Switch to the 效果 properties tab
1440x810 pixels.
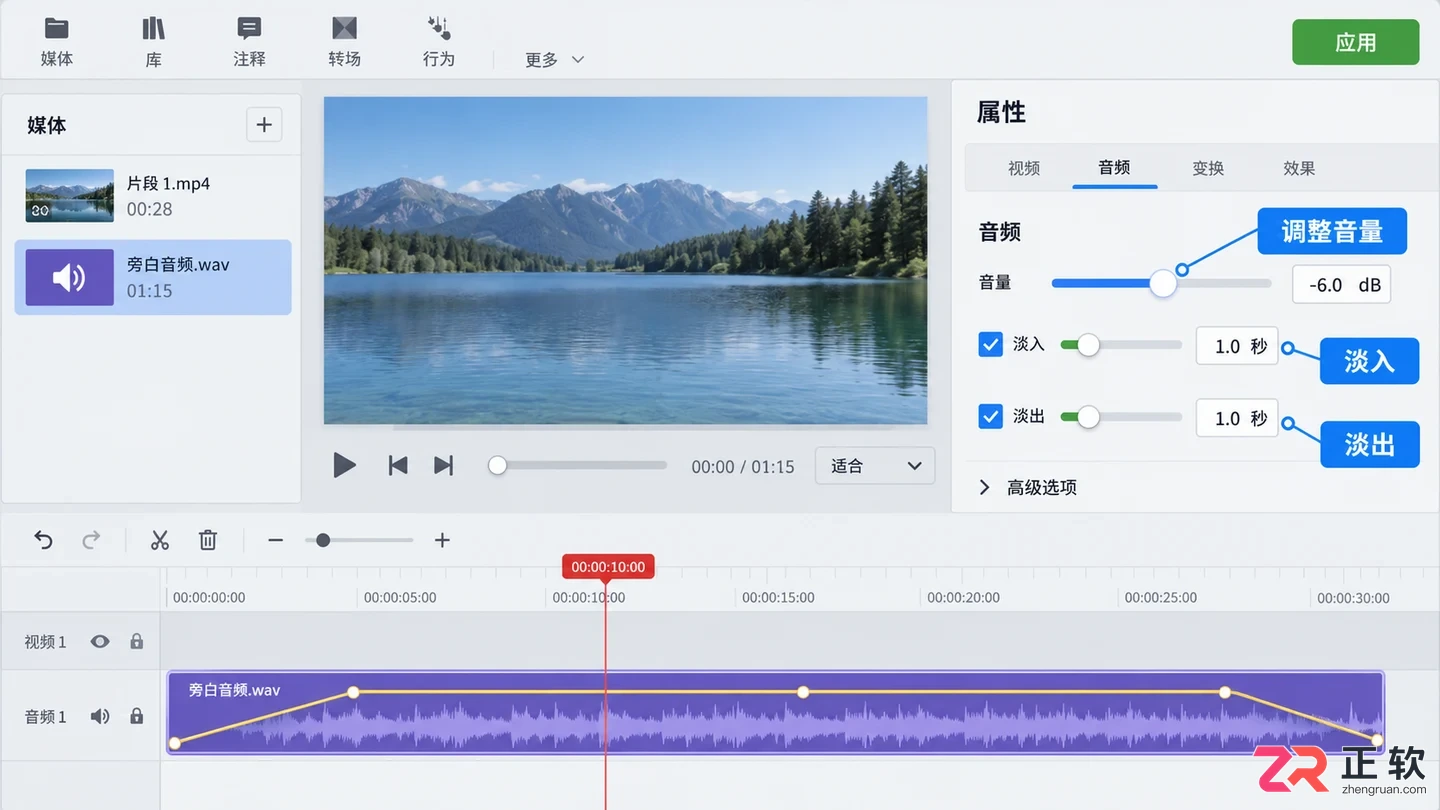1299,168
